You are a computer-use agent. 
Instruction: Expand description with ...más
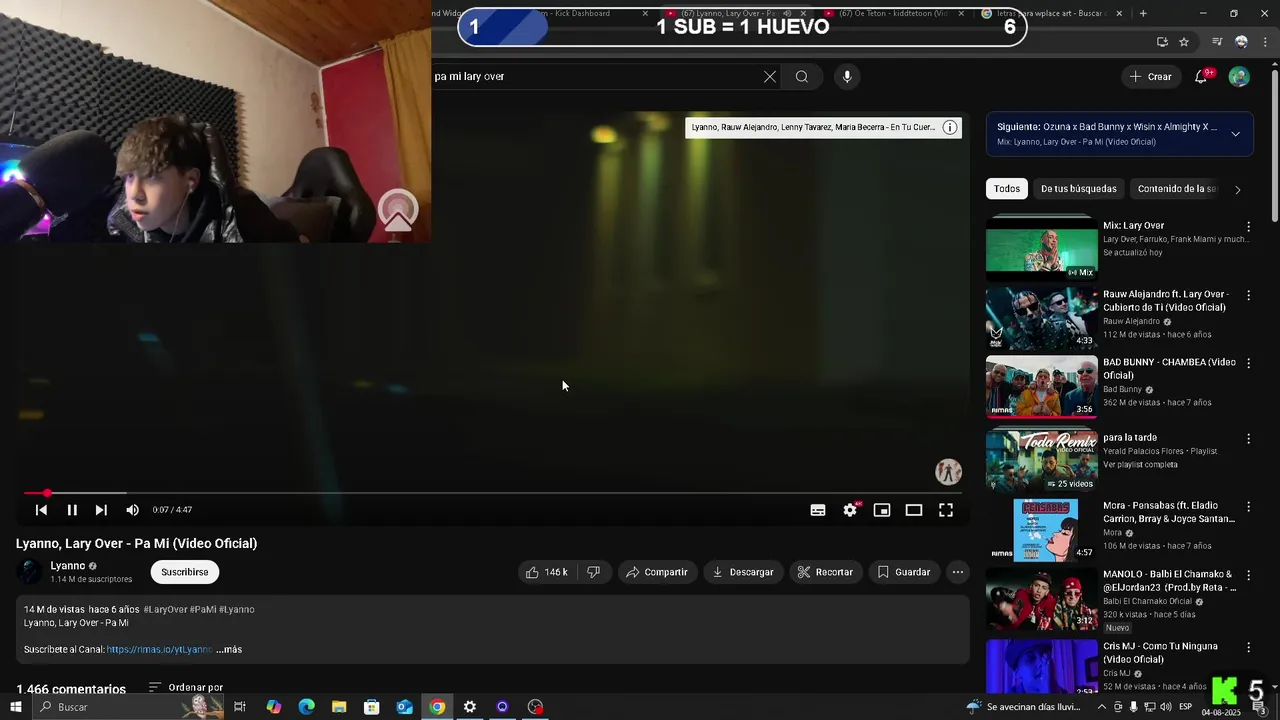[x=229, y=650]
